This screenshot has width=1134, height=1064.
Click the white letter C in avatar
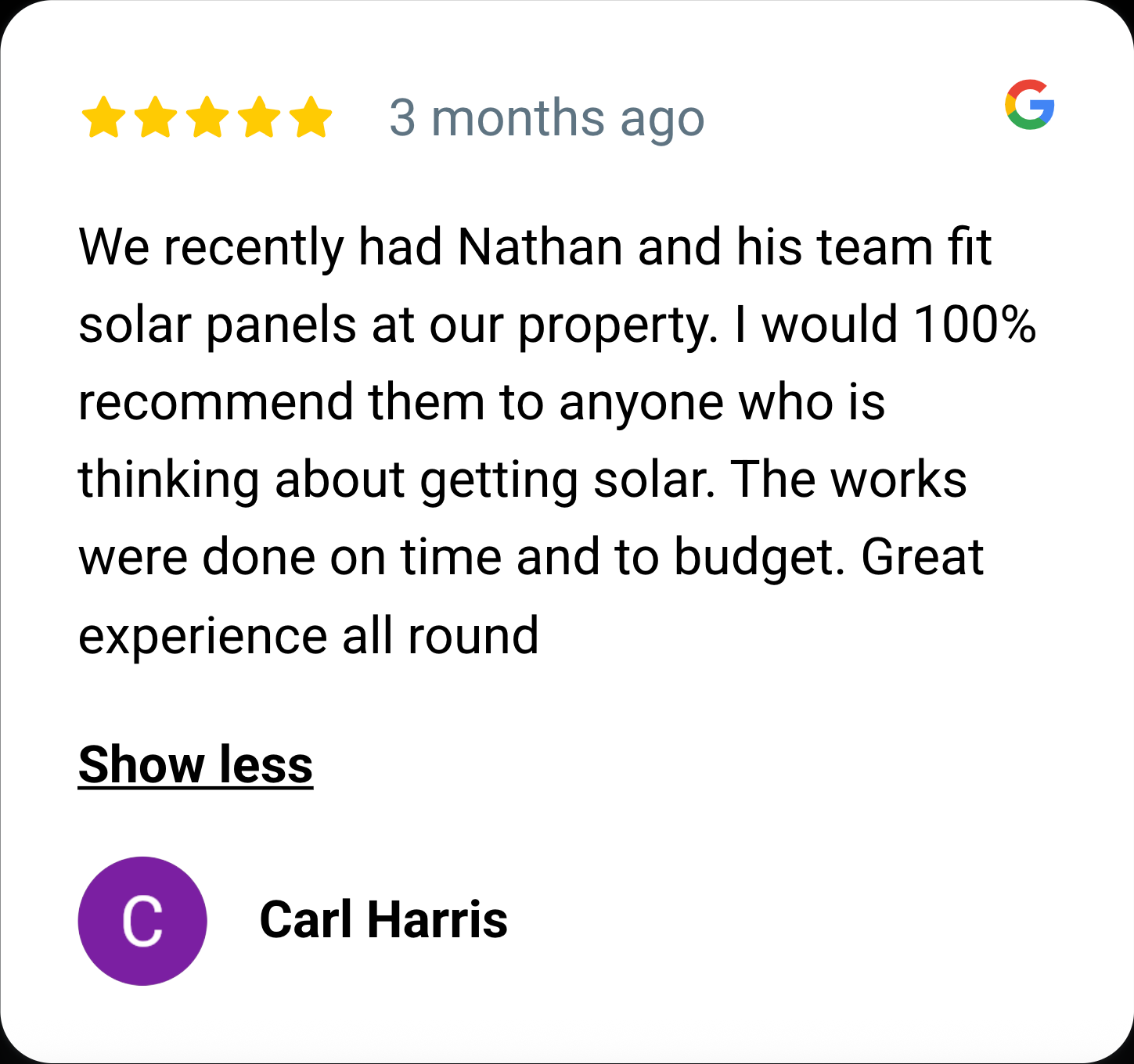click(x=142, y=921)
